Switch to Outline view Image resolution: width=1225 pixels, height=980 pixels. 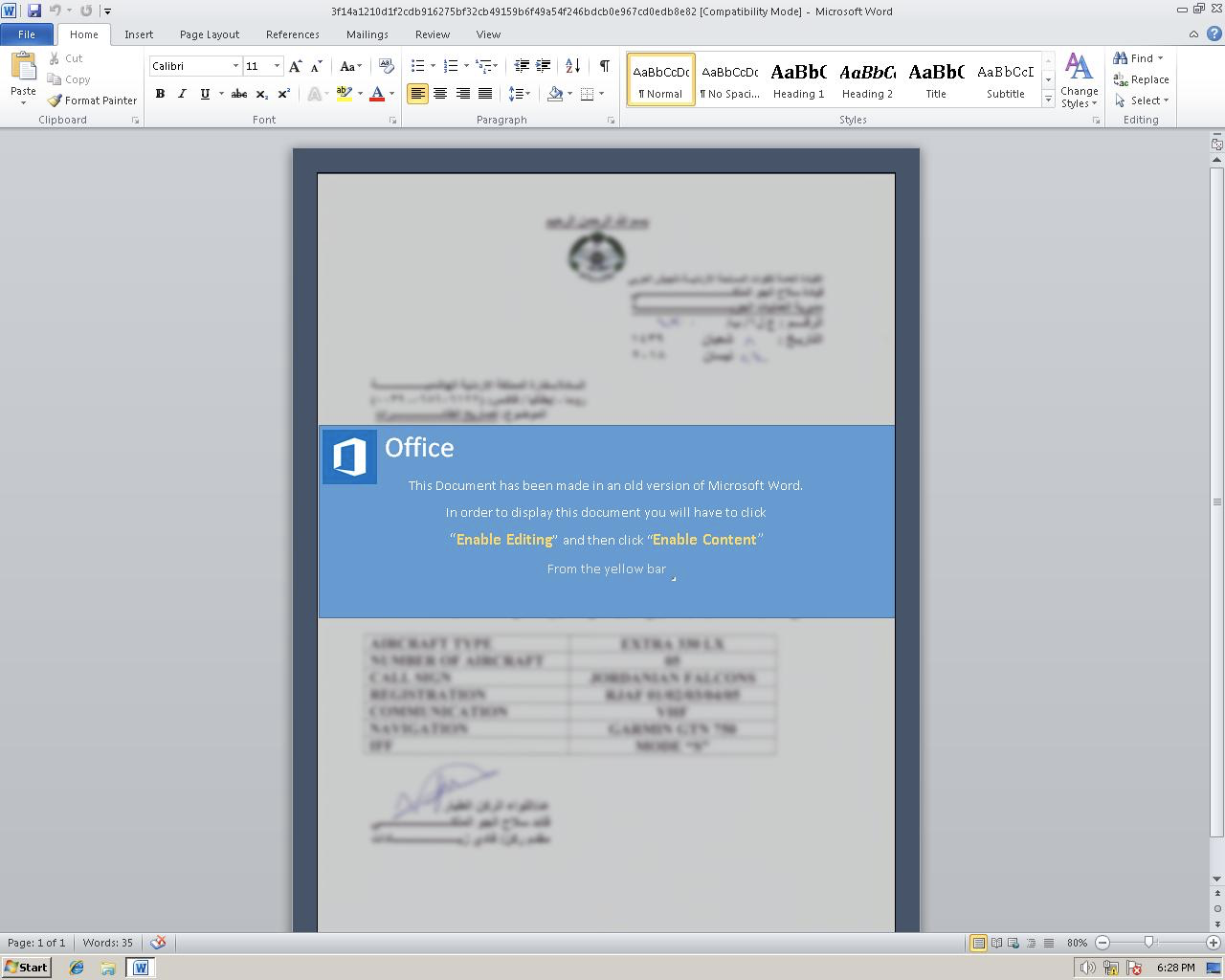coord(1031,943)
